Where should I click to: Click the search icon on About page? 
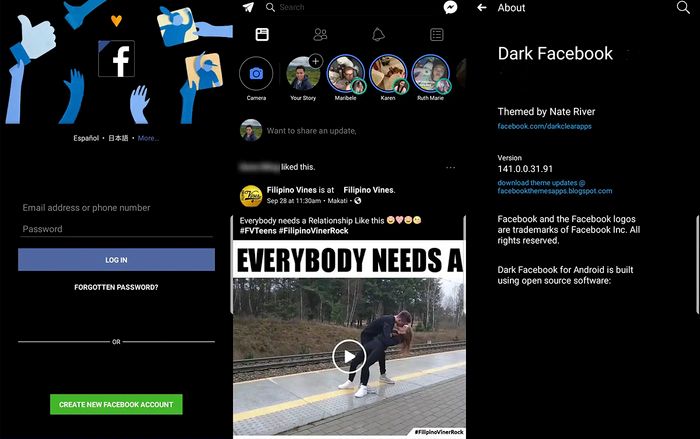click(683, 7)
